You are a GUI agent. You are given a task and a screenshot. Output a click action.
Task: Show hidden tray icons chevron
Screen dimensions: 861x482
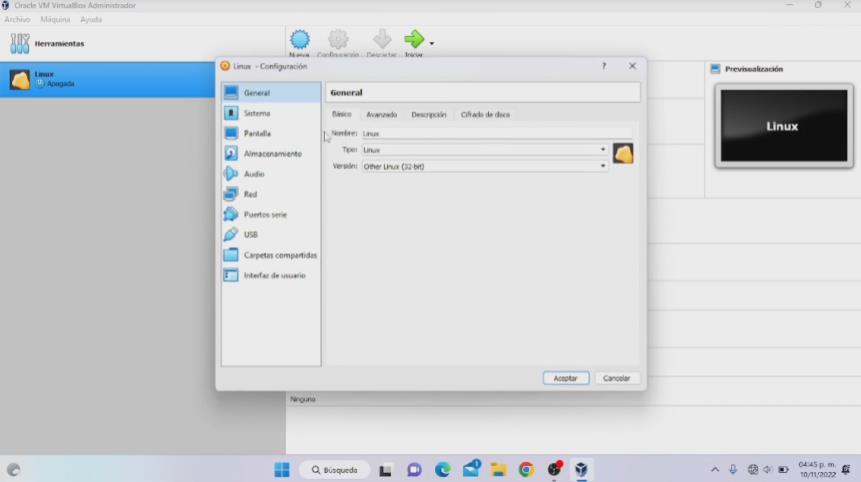[715, 470]
